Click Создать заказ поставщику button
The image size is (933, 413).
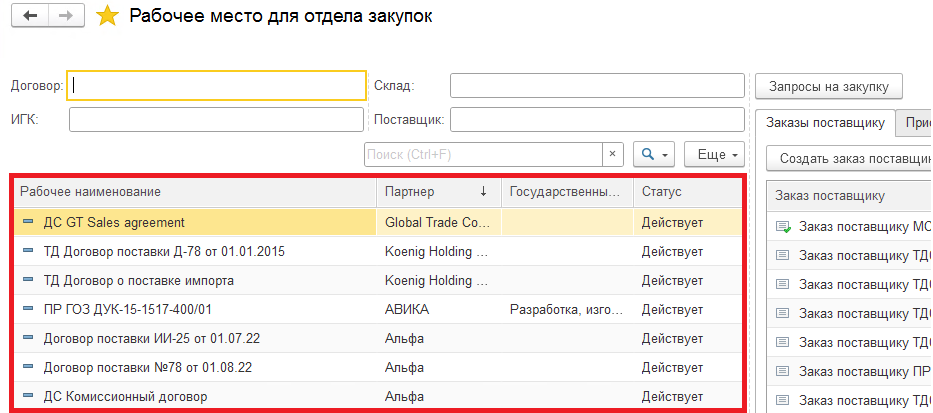[850, 158]
